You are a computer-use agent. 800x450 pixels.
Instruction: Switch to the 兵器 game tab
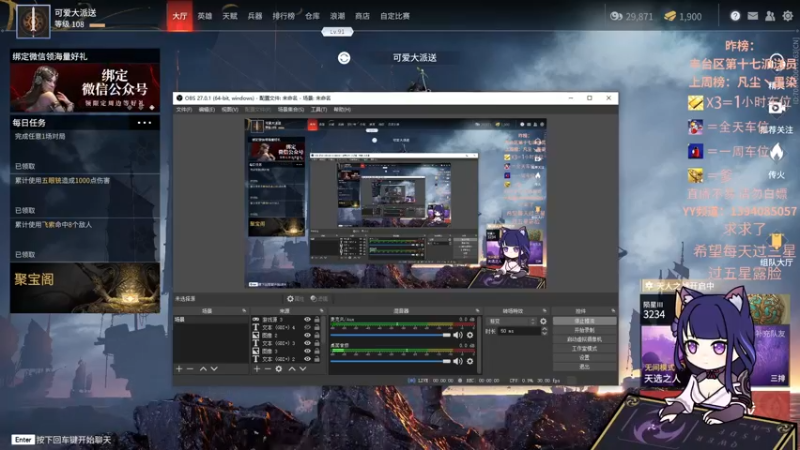point(255,16)
